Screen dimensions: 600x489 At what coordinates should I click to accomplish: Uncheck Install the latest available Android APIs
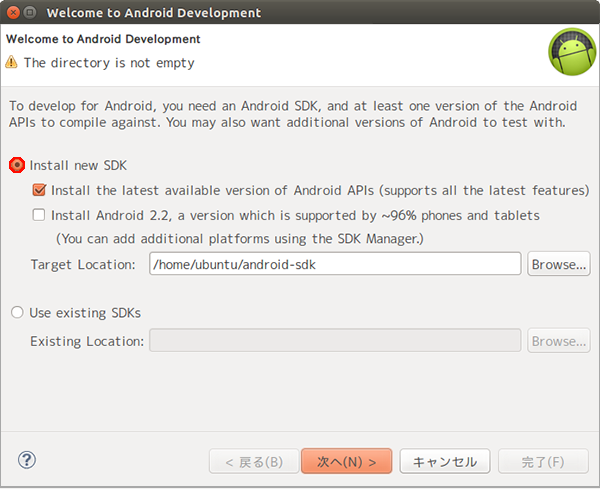coord(39,190)
